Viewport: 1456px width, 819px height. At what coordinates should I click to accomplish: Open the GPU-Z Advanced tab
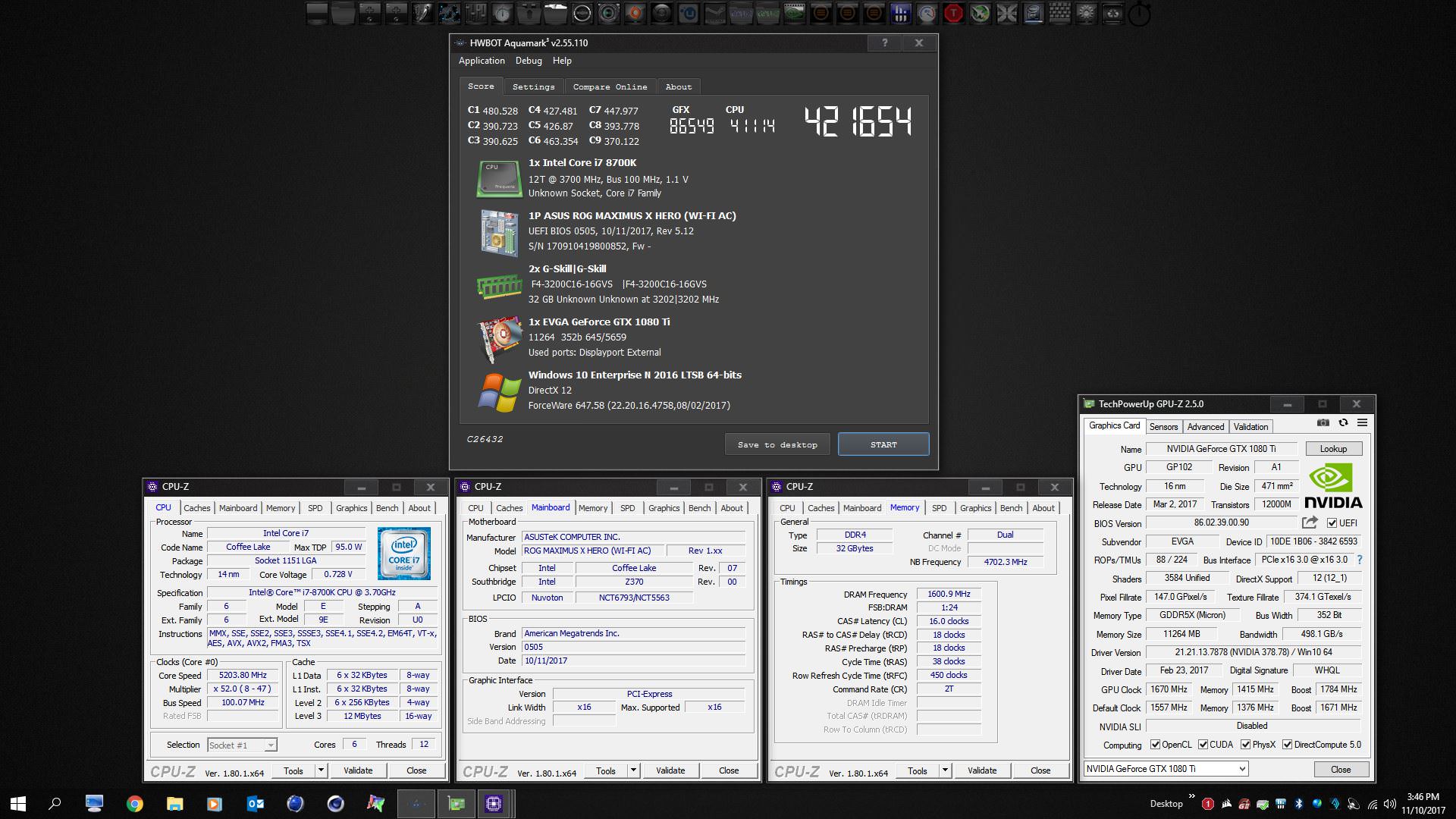coord(1206,427)
